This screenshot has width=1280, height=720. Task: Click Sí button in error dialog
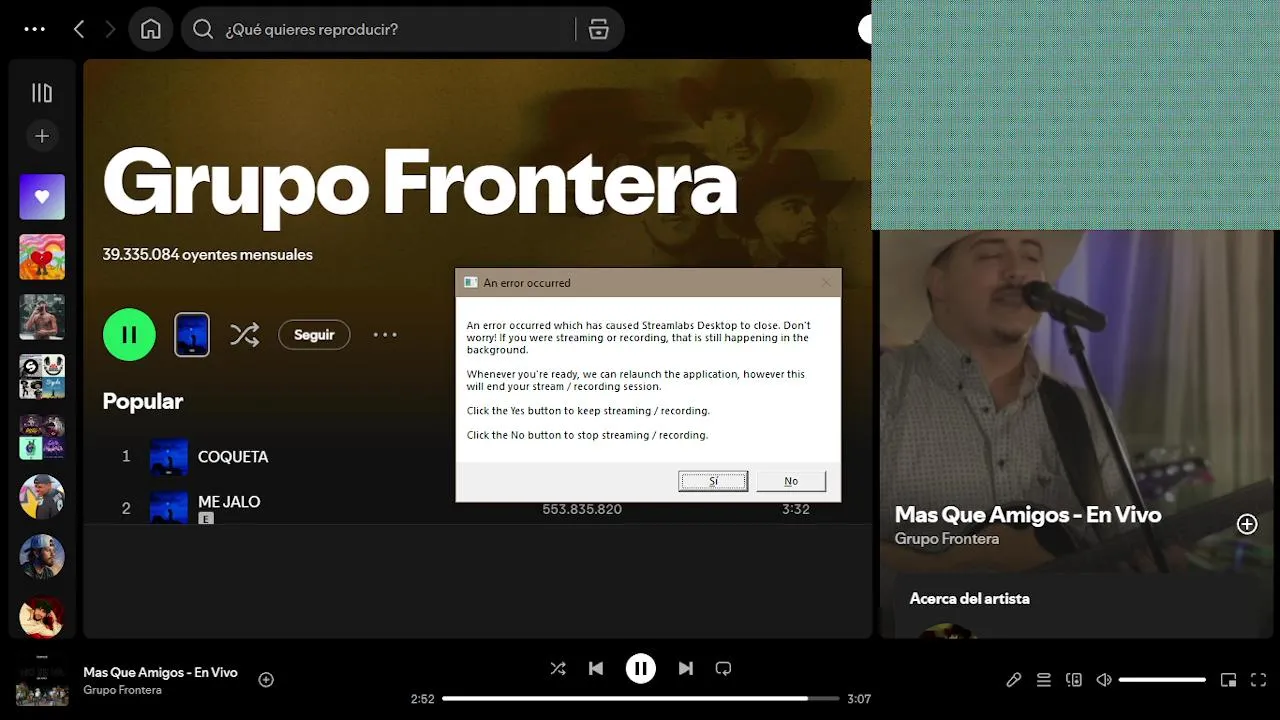click(713, 481)
